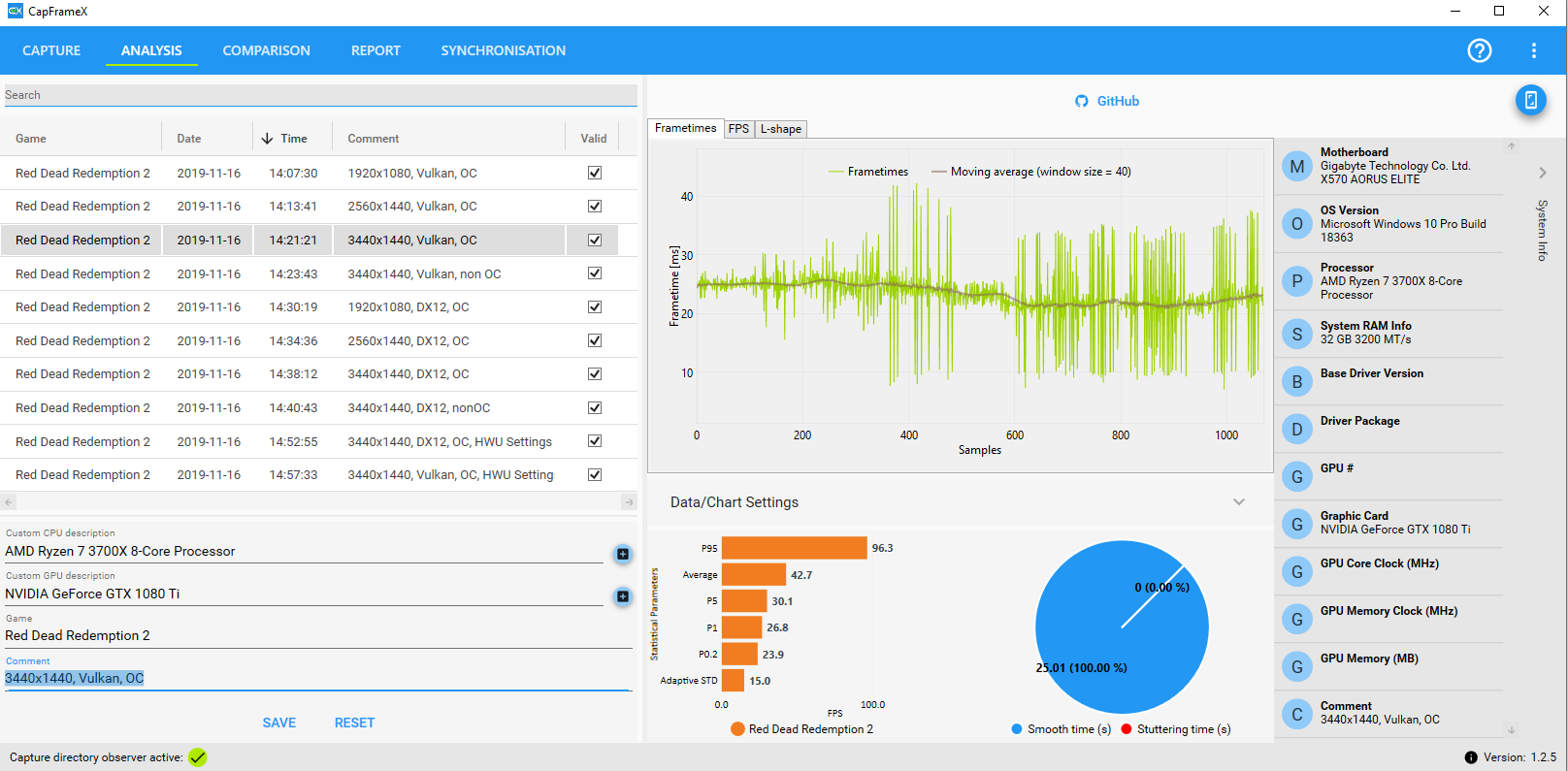Show the FPS chart tab
The image size is (1568, 771).
click(738, 129)
